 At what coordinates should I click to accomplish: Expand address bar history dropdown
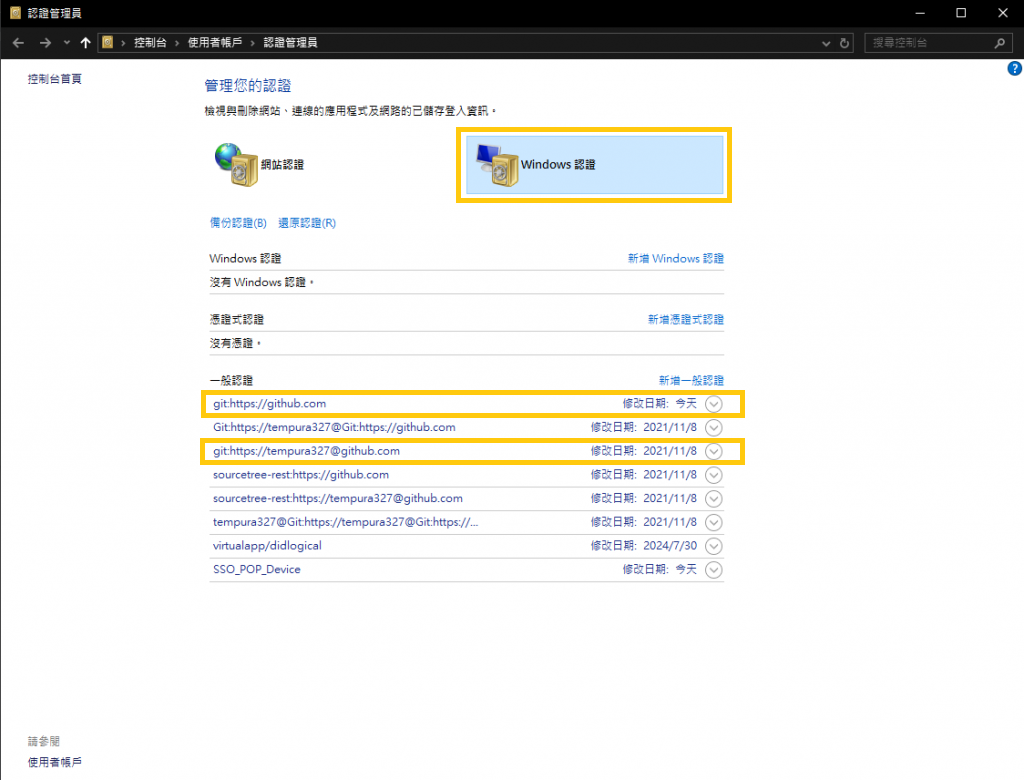tap(826, 43)
